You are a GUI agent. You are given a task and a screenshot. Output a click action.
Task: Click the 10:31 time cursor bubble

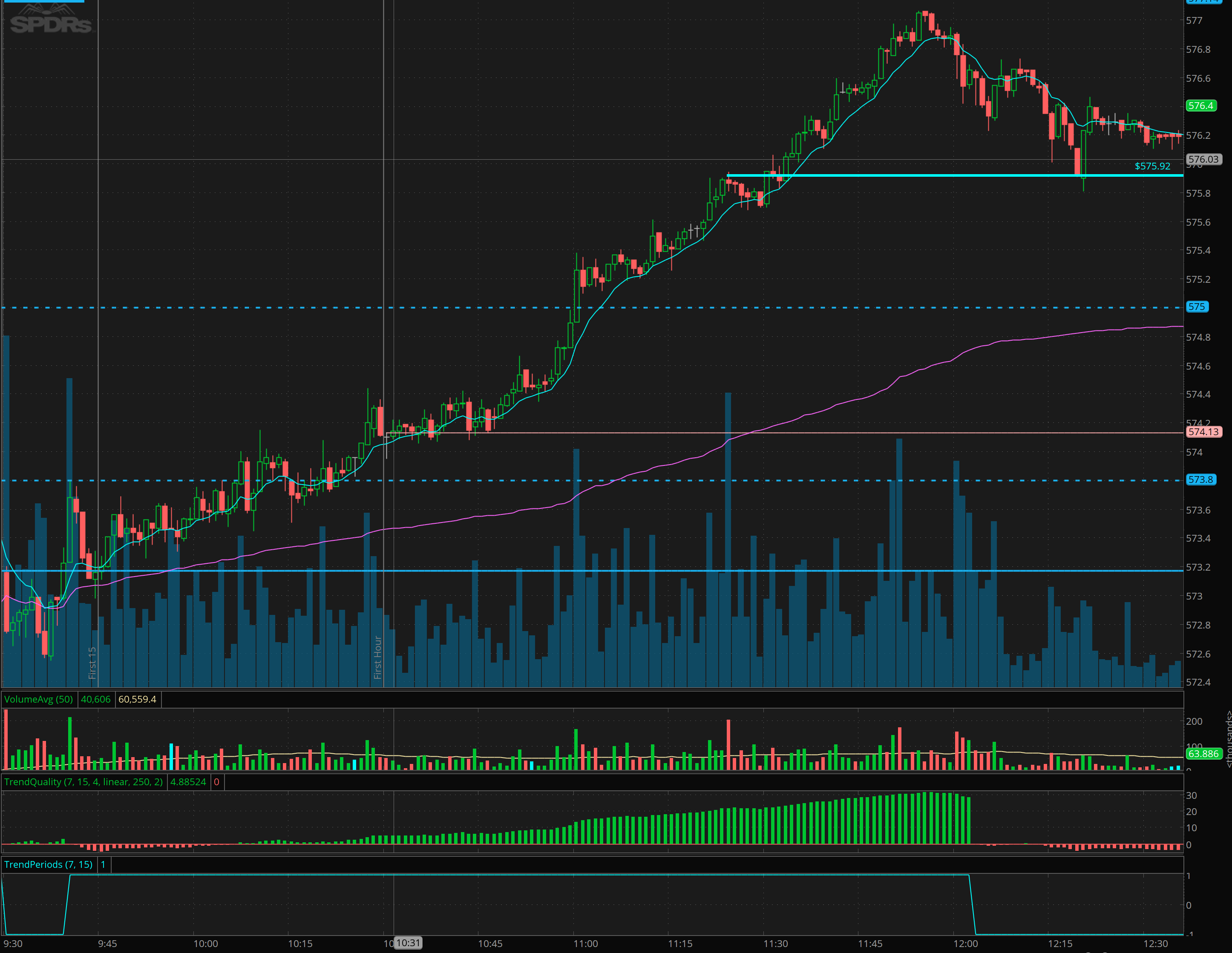pyautogui.click(x=408, y=943)
